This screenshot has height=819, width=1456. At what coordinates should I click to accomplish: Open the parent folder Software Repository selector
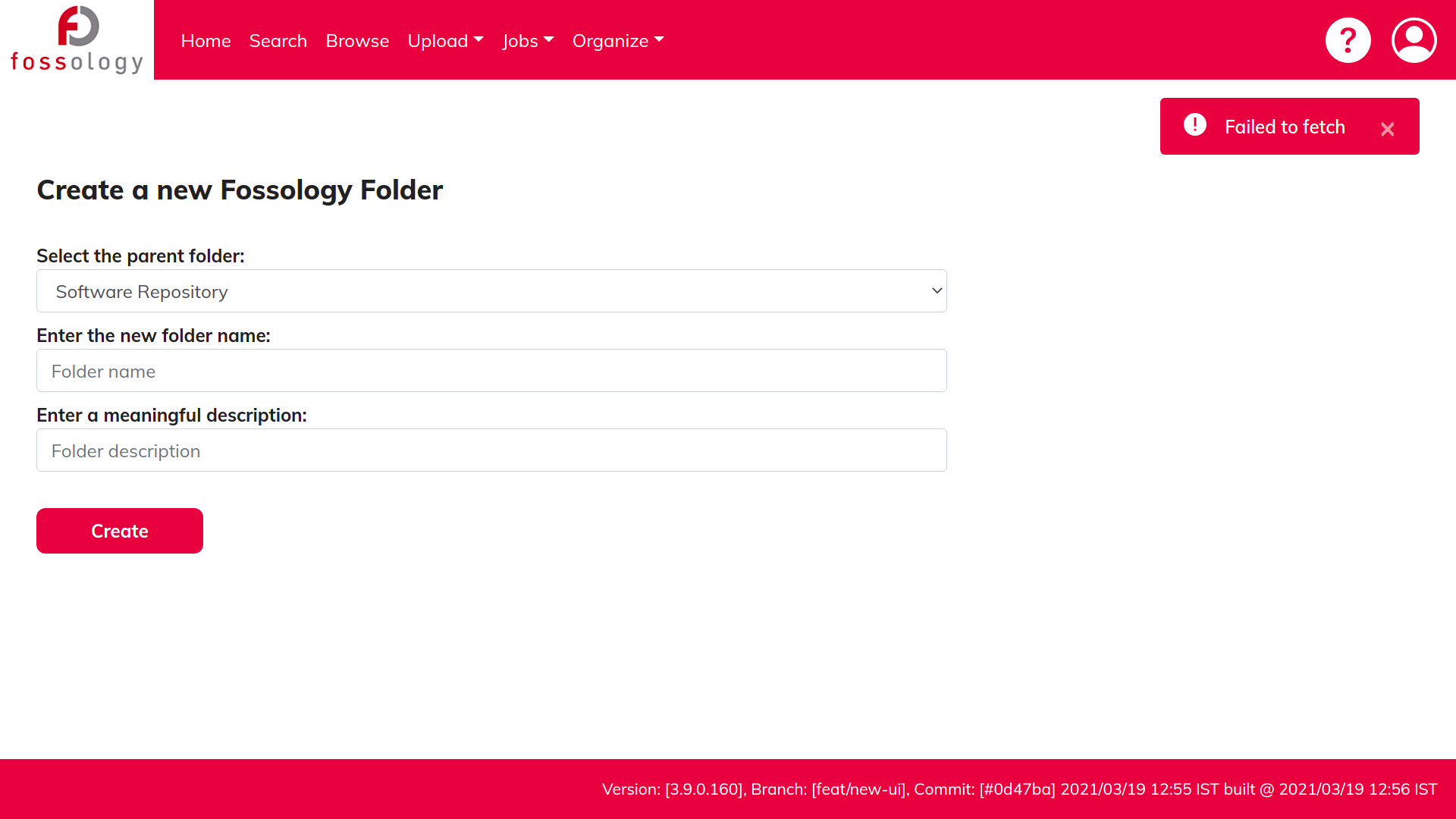491,291
